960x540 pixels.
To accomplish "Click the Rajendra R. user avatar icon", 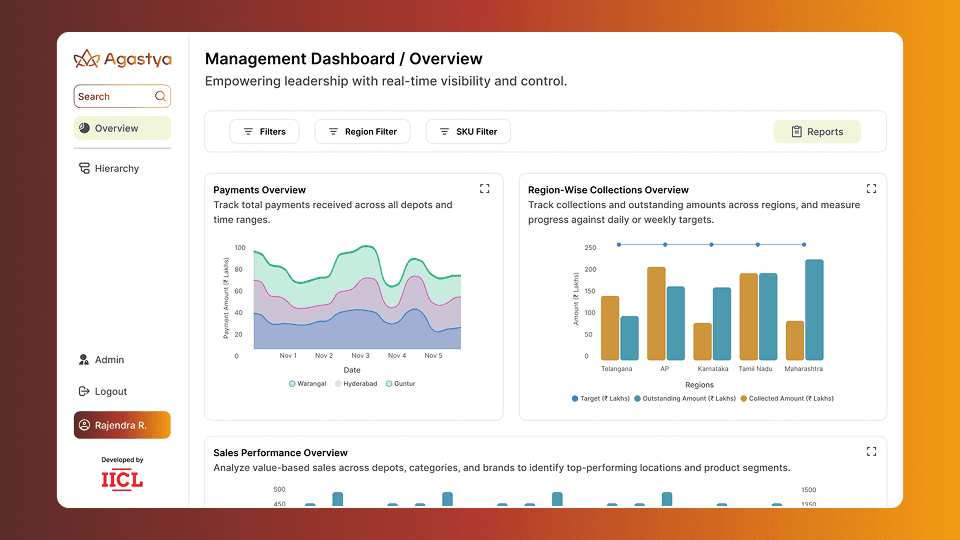I will 84,425.
